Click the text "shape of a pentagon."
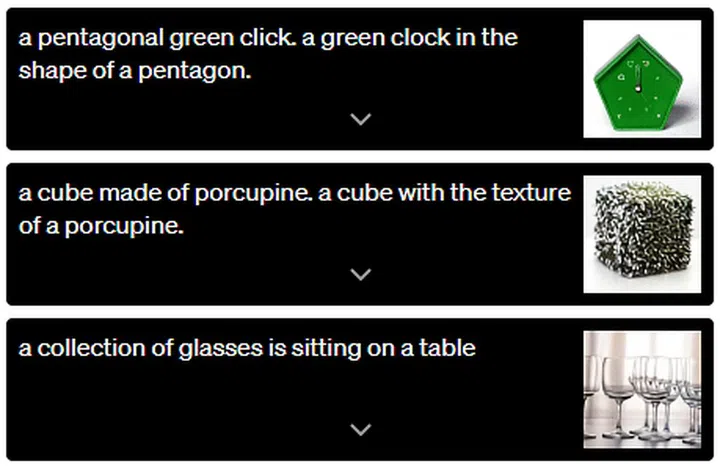720x467 pixels. coord(134,72)
